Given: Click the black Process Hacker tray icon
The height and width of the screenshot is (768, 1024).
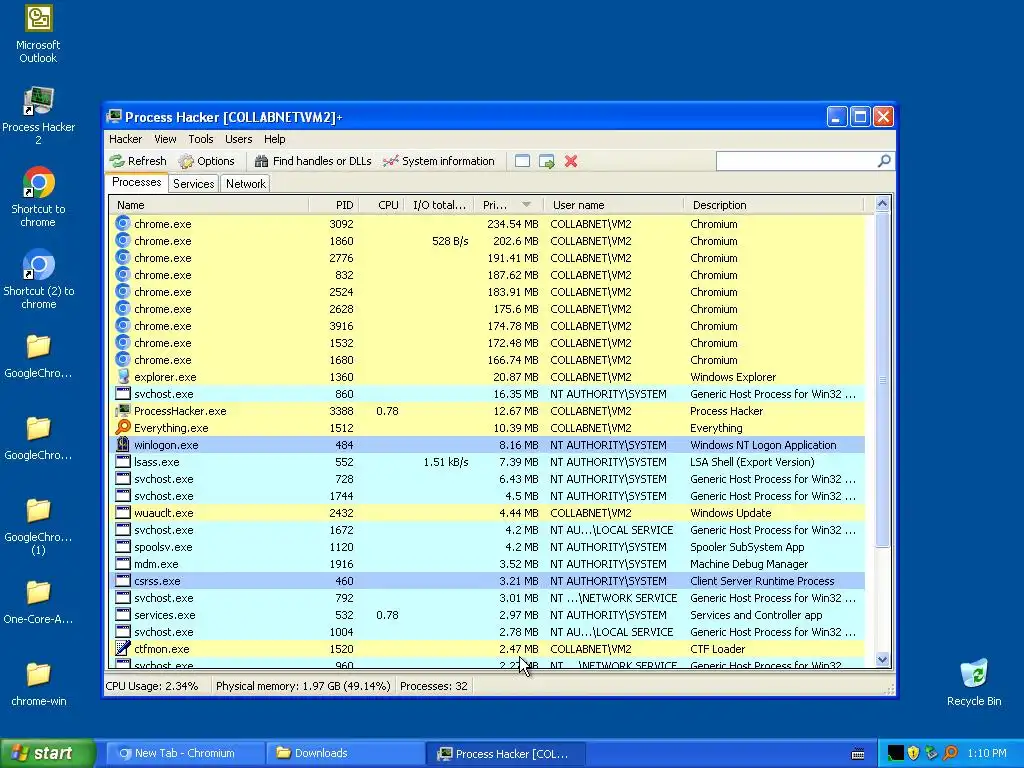Looking at the screenshot, I should 895,753.
